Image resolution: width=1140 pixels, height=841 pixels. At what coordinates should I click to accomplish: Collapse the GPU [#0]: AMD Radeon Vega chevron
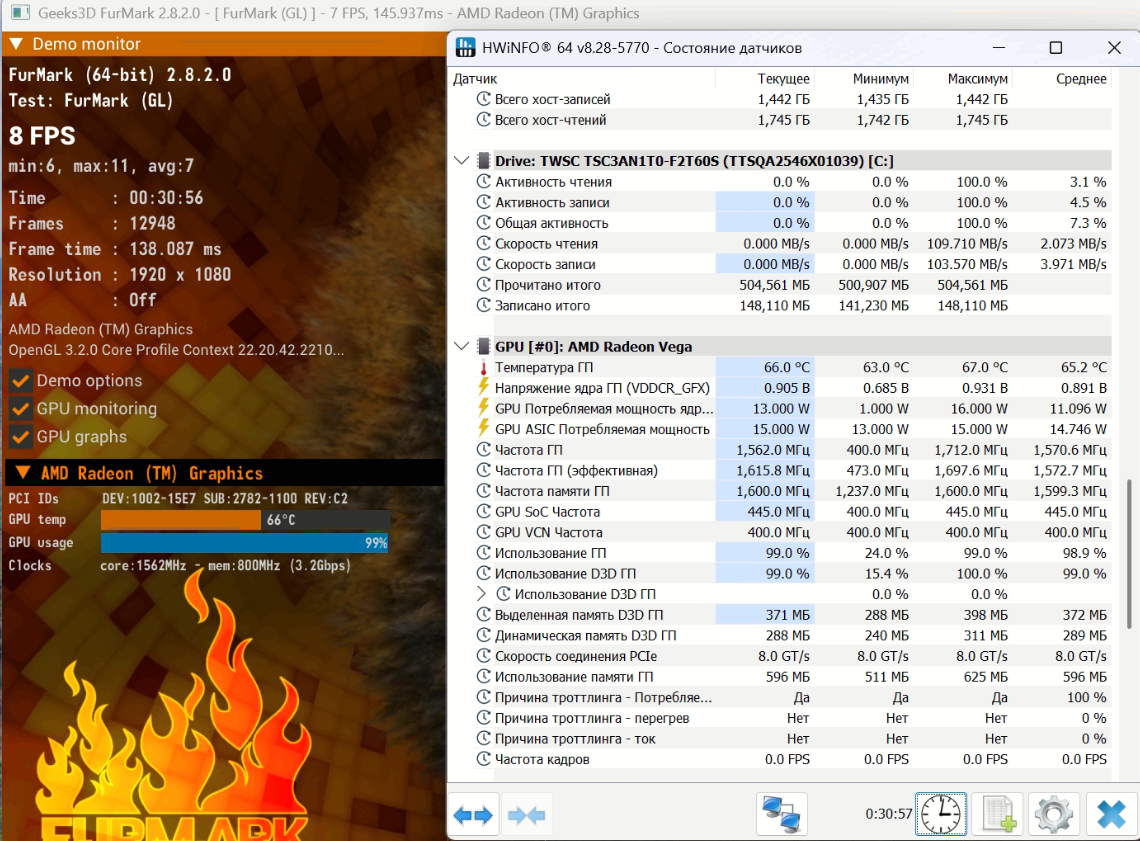[461, 347]
